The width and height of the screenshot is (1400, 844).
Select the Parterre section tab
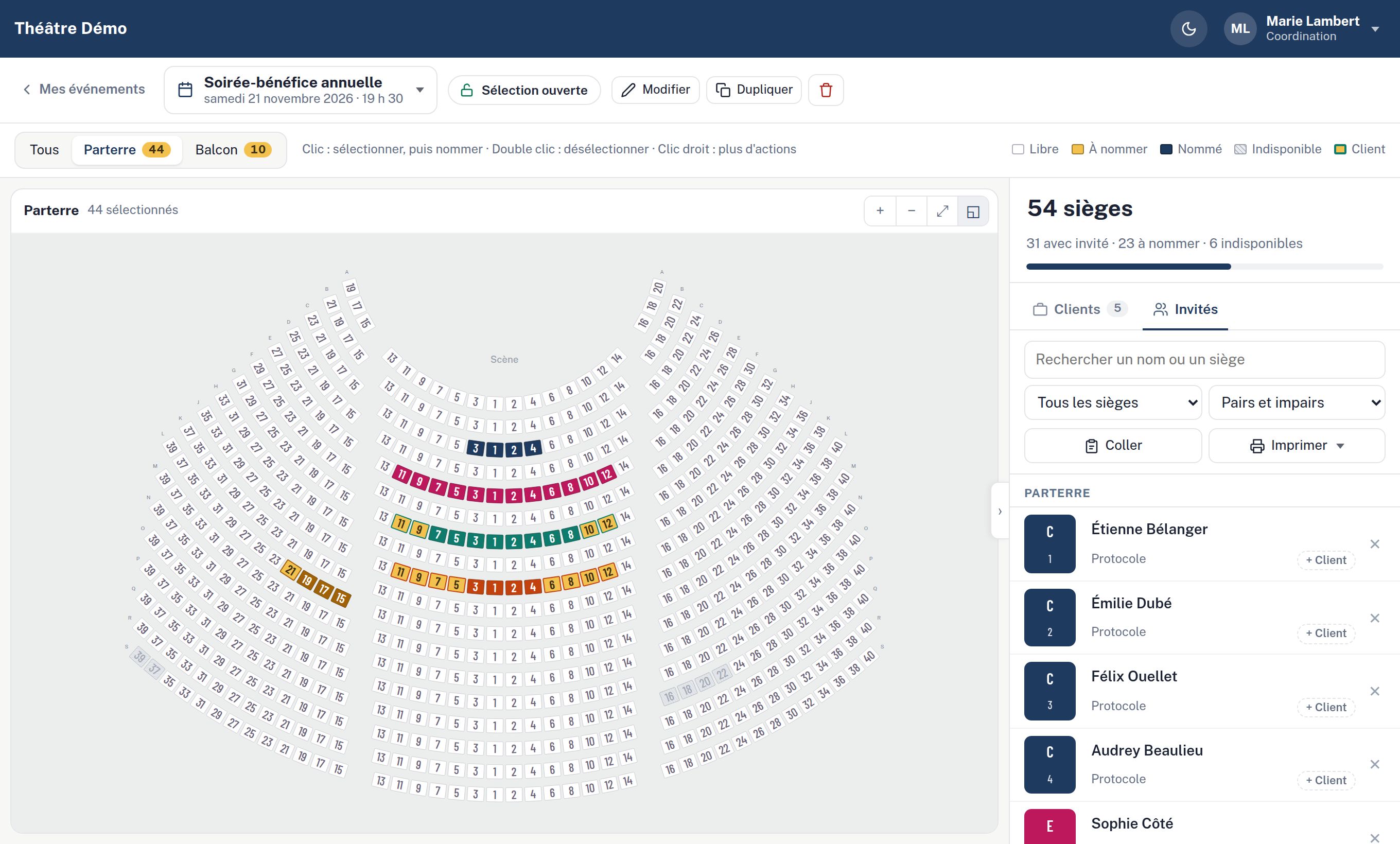click(127, 150)
